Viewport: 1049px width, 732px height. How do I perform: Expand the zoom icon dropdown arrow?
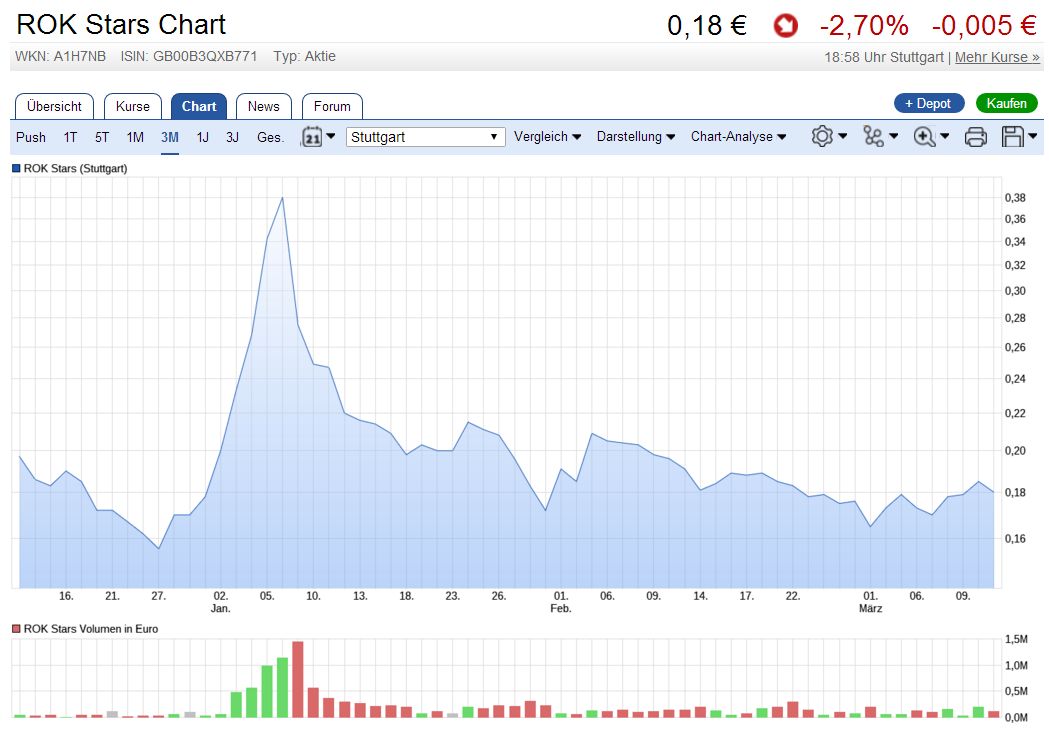click(x=945, y=136)
